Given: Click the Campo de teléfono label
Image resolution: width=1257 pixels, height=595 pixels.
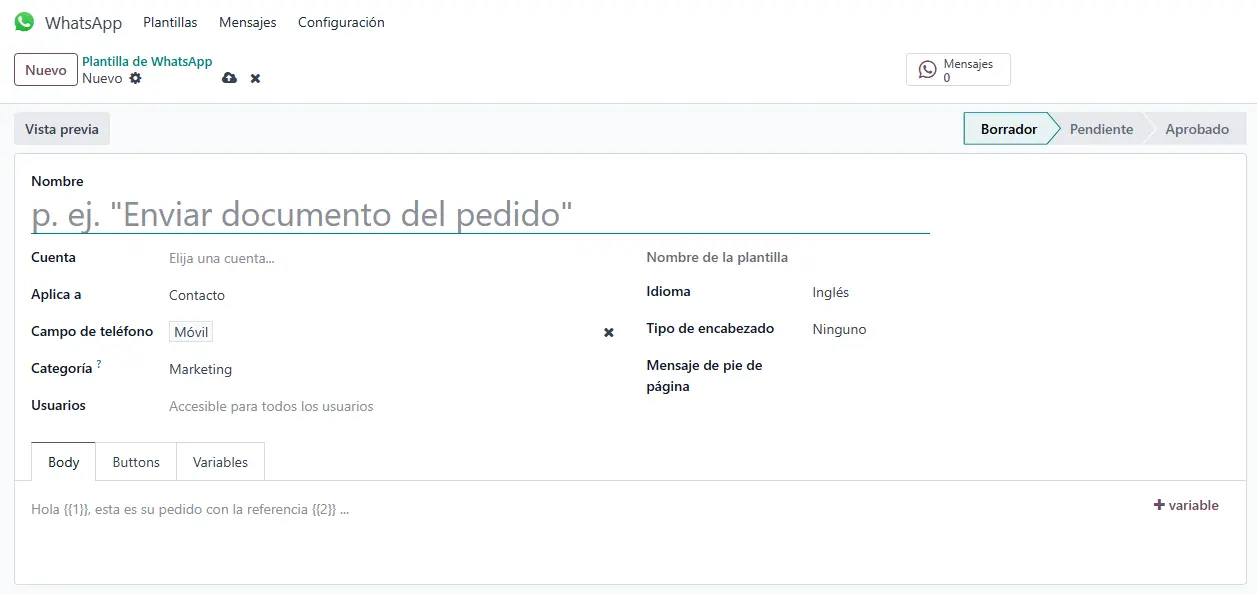Looking at the screenshot, I should pyautogui.click(x=92, y=331).
